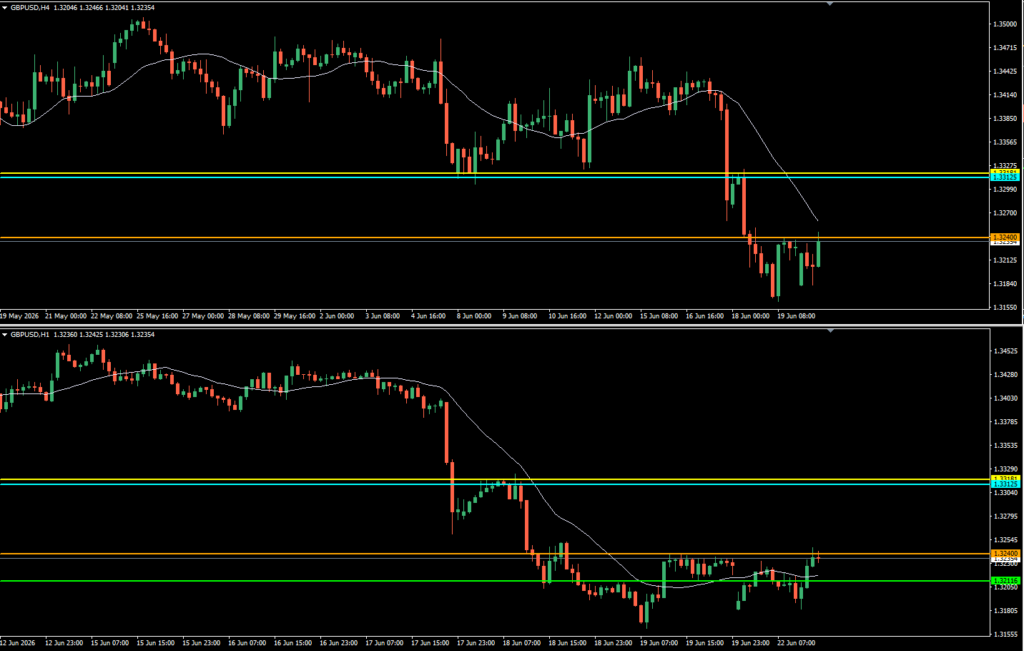Image resolution: width=1024 pixels, height=651 pixels.
Task: Click the large red candle on H1 chart
Action: tap(447, 432)
